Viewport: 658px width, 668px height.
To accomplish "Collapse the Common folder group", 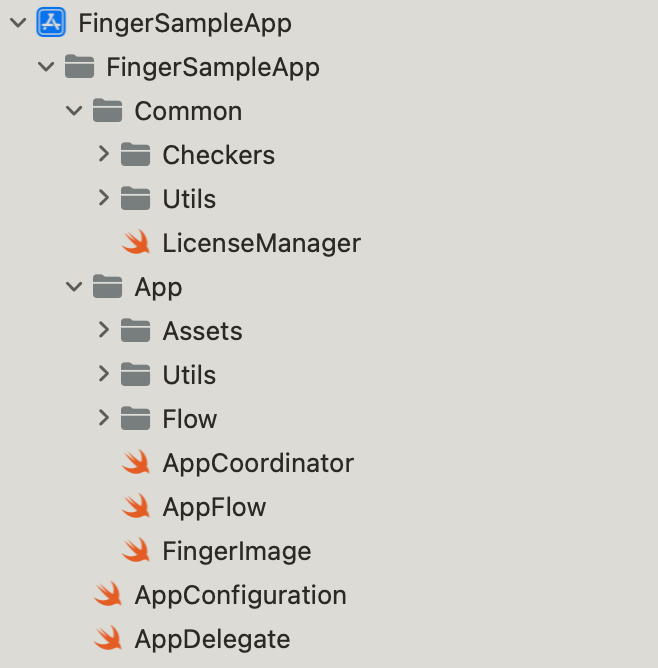I will pyautogui.click(x=74, y=111).
